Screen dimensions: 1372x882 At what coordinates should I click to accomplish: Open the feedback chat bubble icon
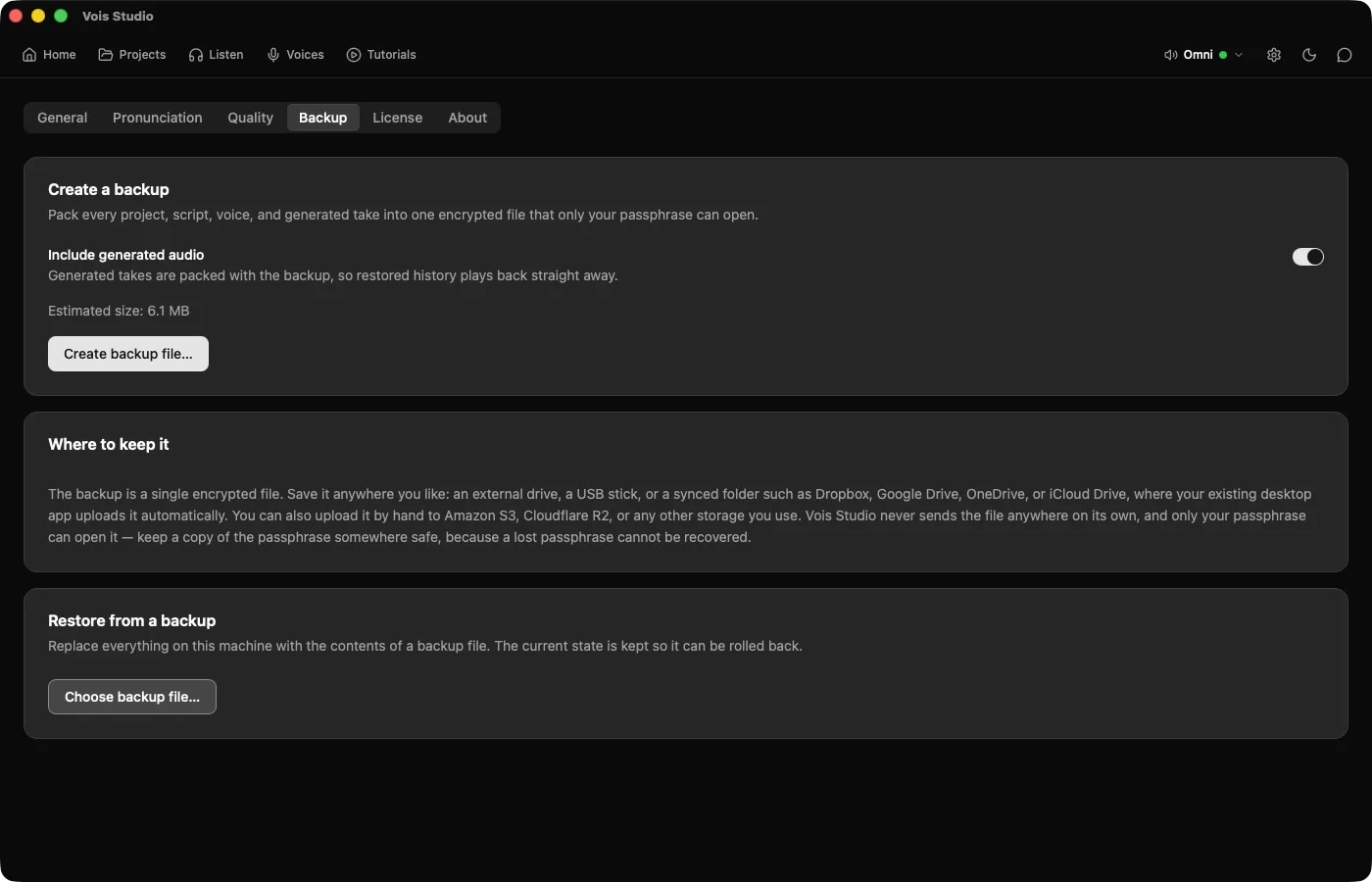1345,55
